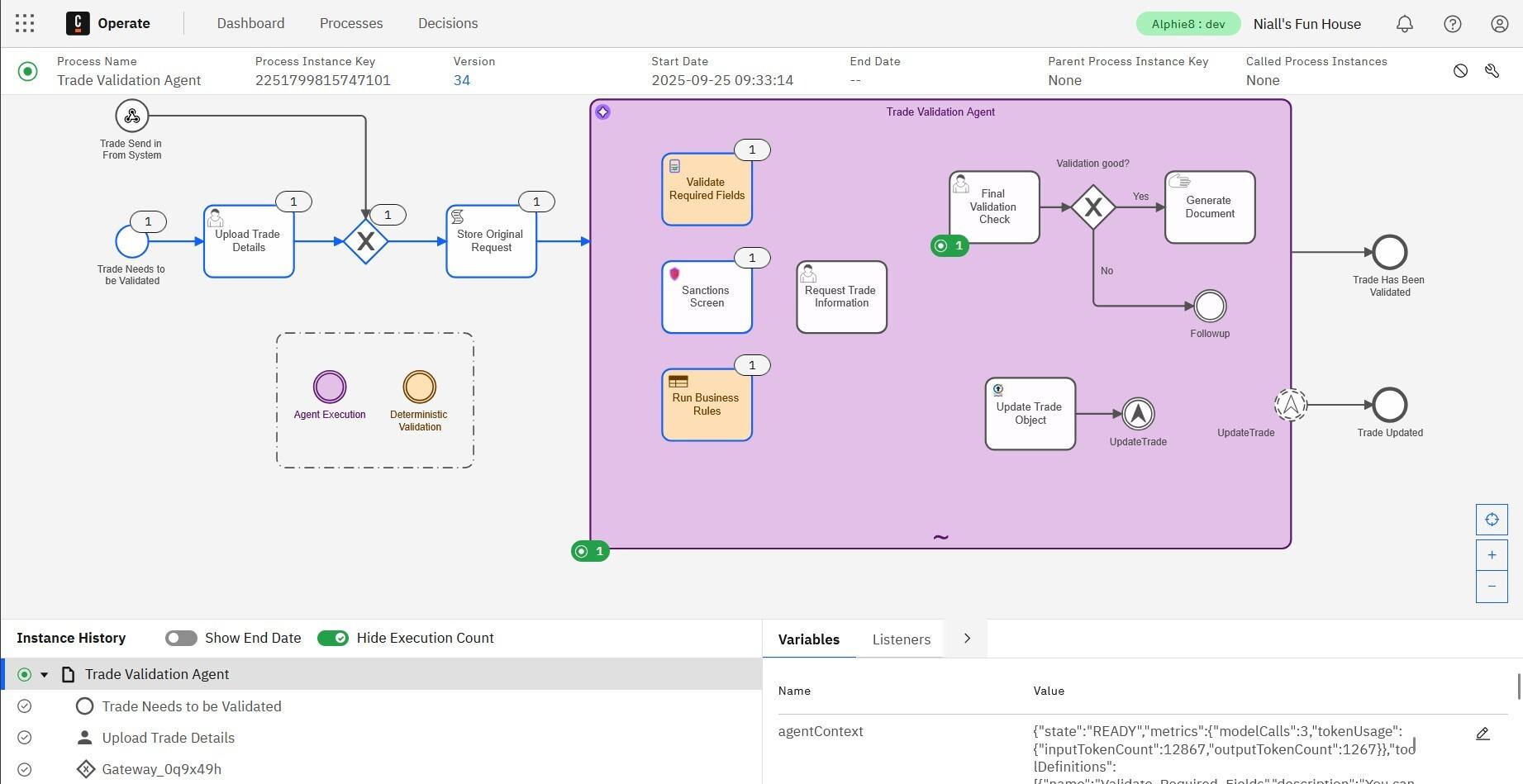The image size is (1523, 784).
Task: Collapse the Trade Validation Agent tree node
Action: [45, 675]
